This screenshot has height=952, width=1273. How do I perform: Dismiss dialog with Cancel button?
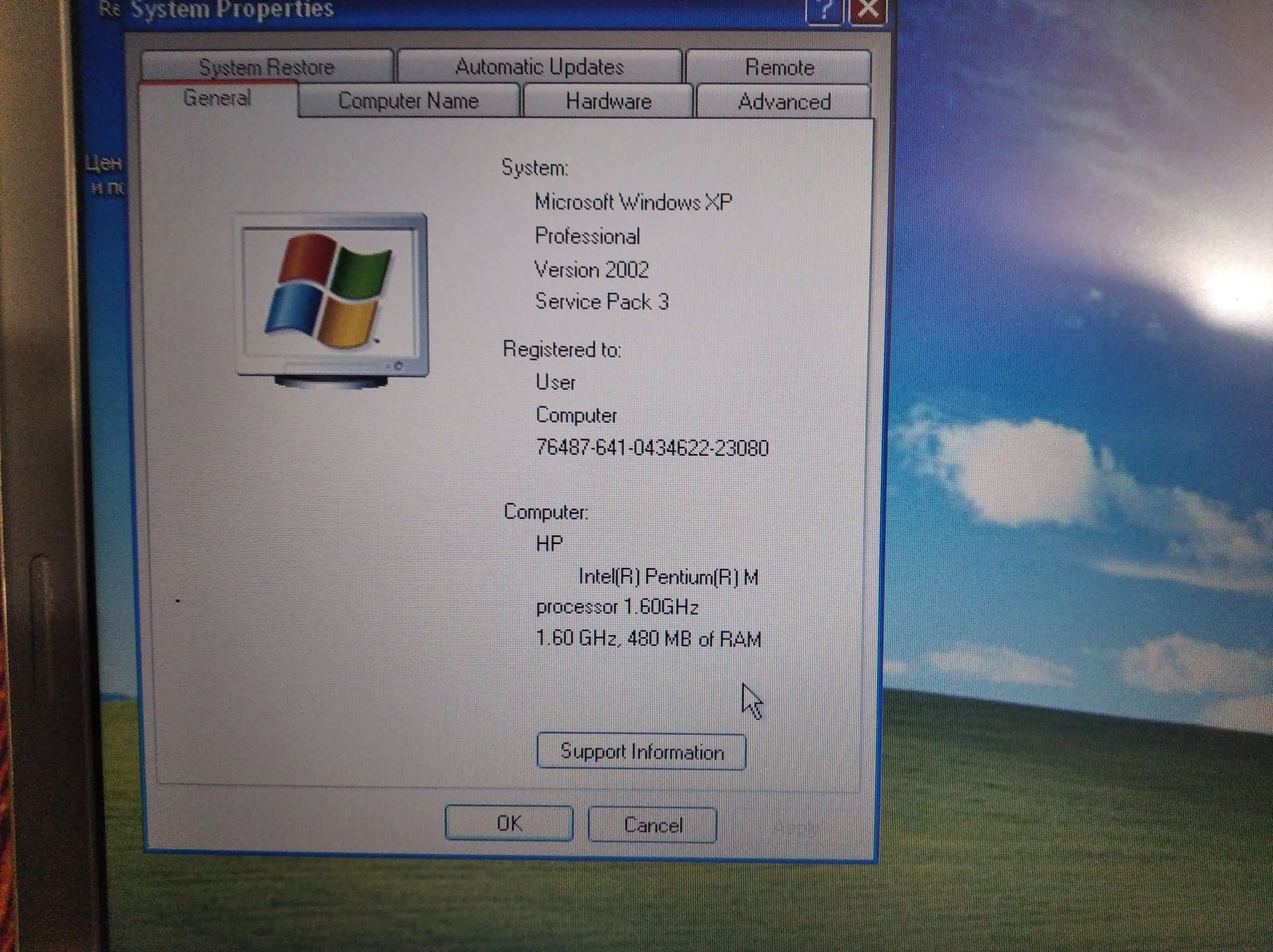click(653, 825)
